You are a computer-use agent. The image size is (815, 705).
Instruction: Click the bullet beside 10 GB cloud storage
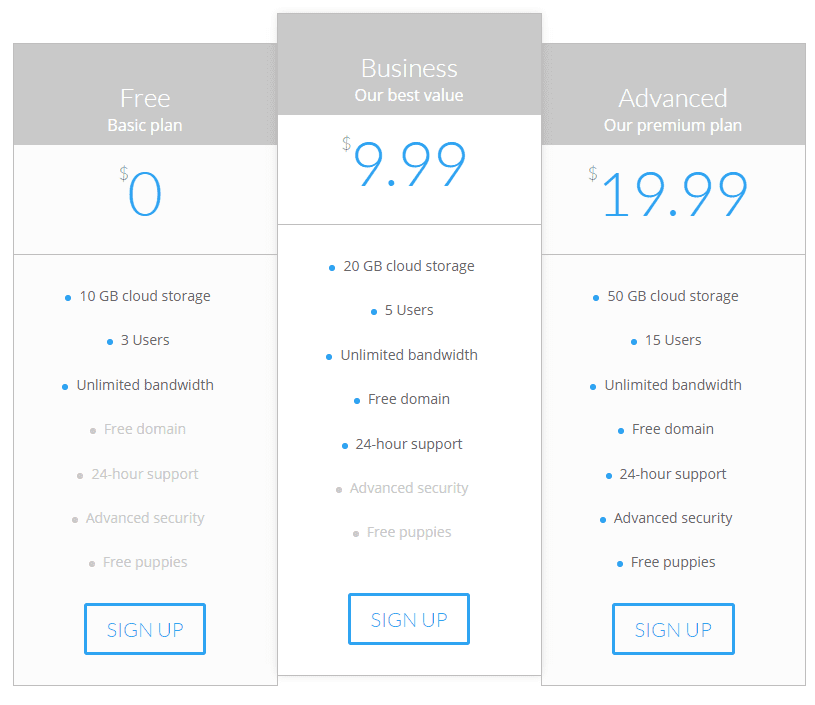(x=66, y=297)
